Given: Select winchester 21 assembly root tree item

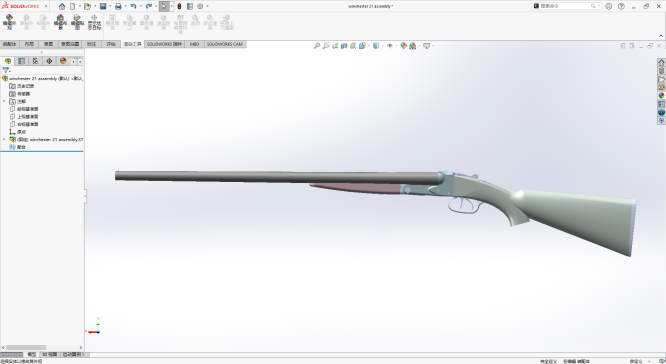Looking at the screenshot, I should tap(42, 79).
